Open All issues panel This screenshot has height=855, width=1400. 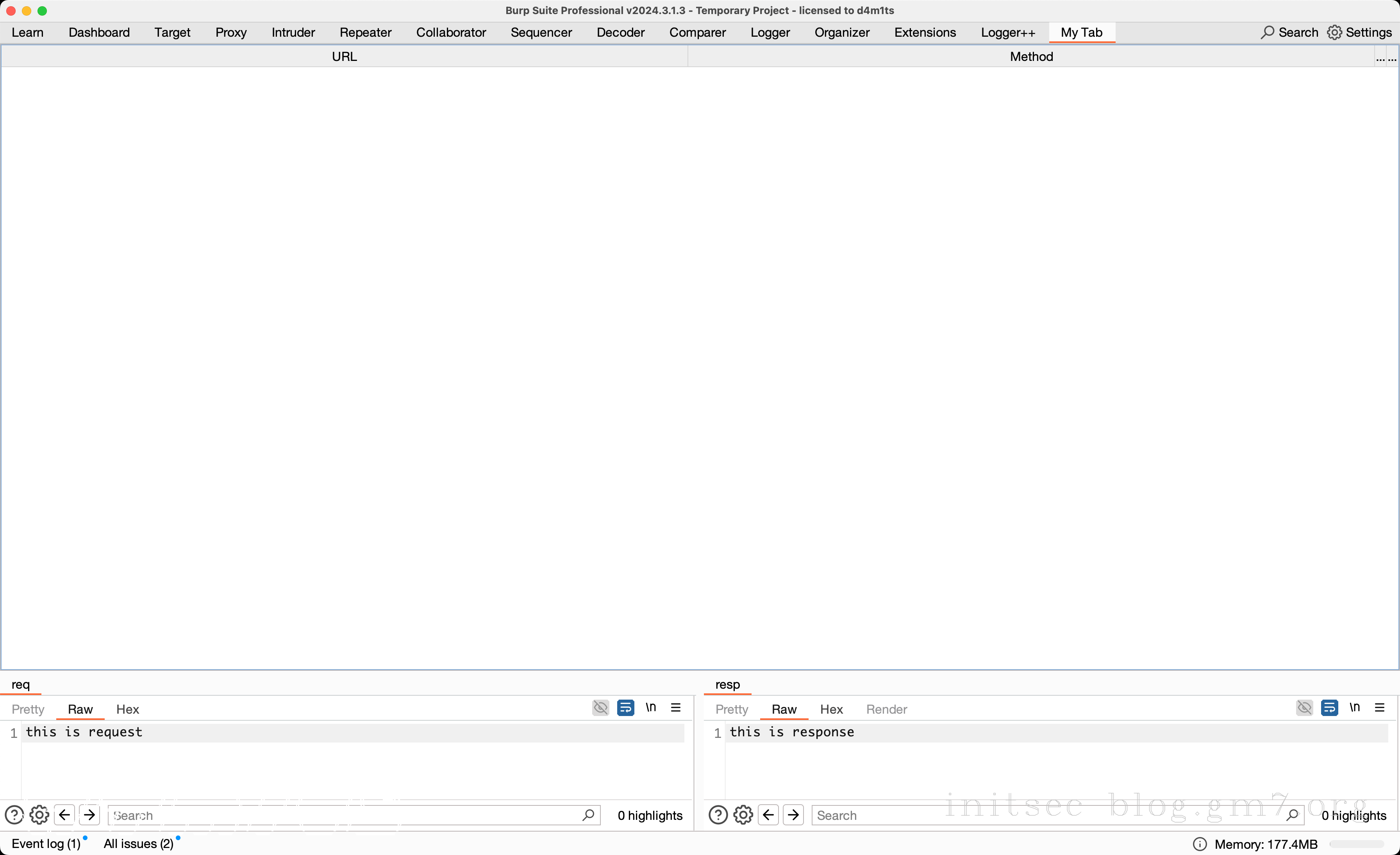pyautogui.click(x=138, y=844)
